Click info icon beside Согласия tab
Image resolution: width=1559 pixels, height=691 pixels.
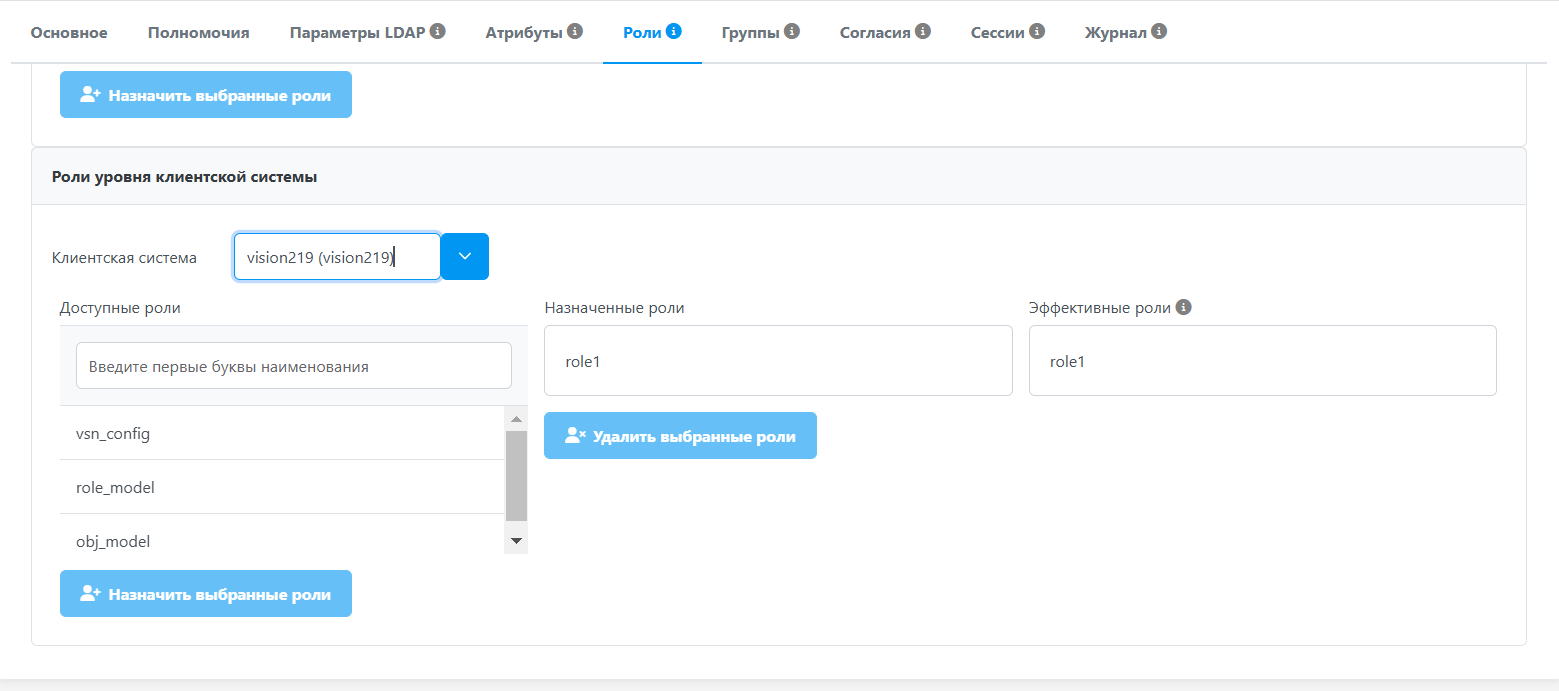[923, 31]
